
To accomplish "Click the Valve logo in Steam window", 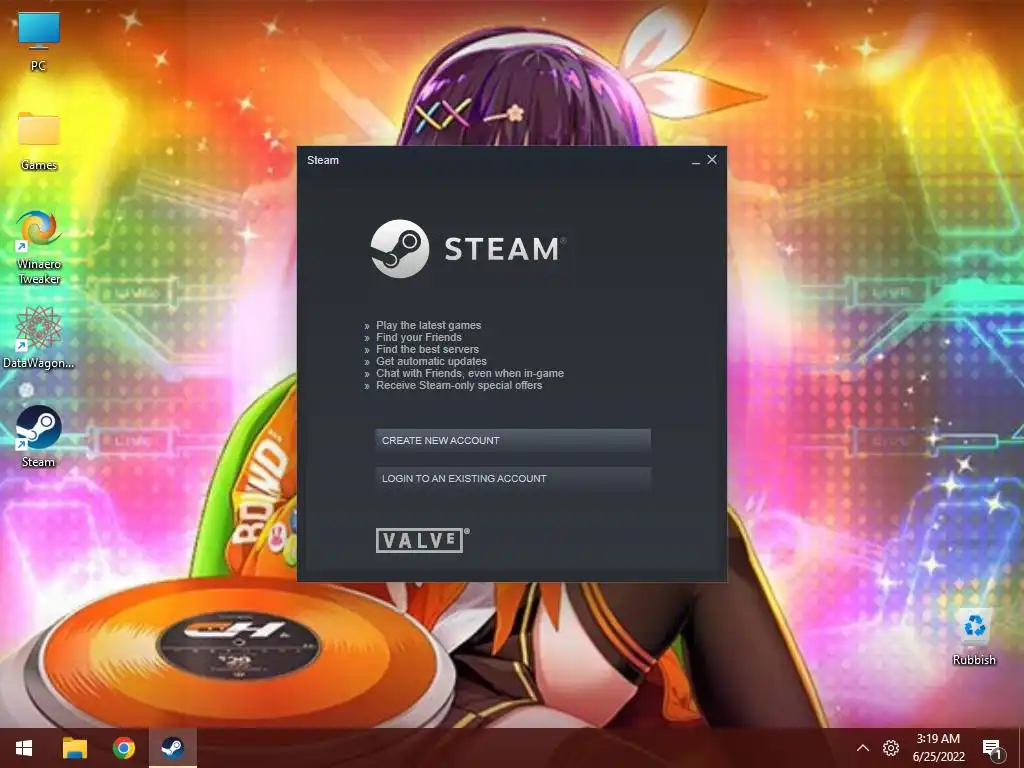I will tap(422, 540).
